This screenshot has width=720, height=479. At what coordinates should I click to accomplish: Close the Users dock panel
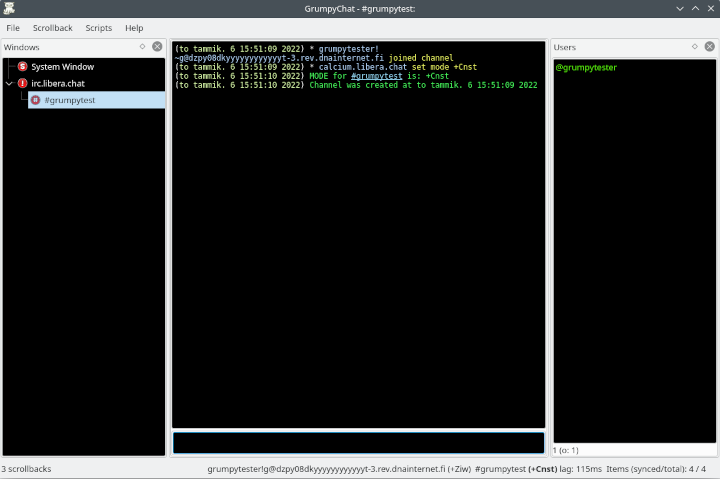tap(709, 46)
